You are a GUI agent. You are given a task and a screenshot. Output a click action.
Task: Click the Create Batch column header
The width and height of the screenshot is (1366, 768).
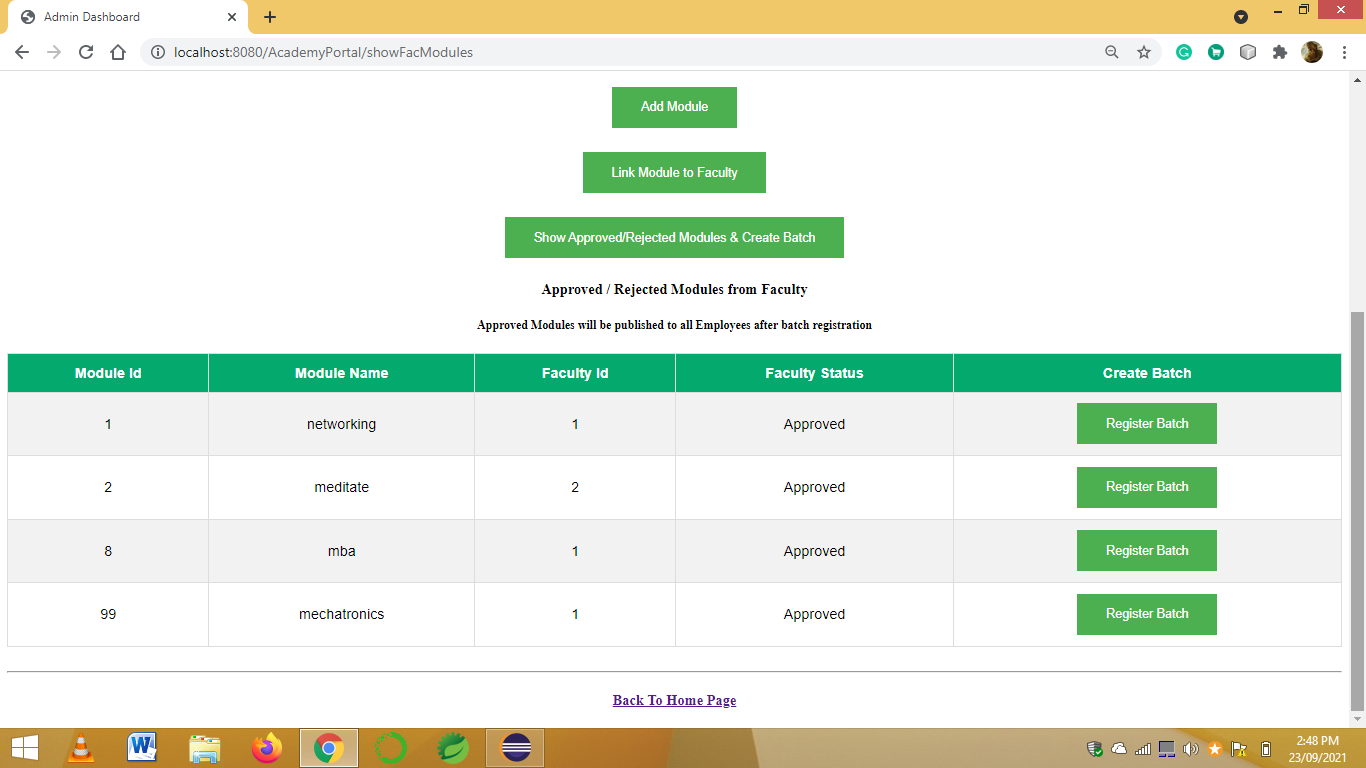[1147, 373]
